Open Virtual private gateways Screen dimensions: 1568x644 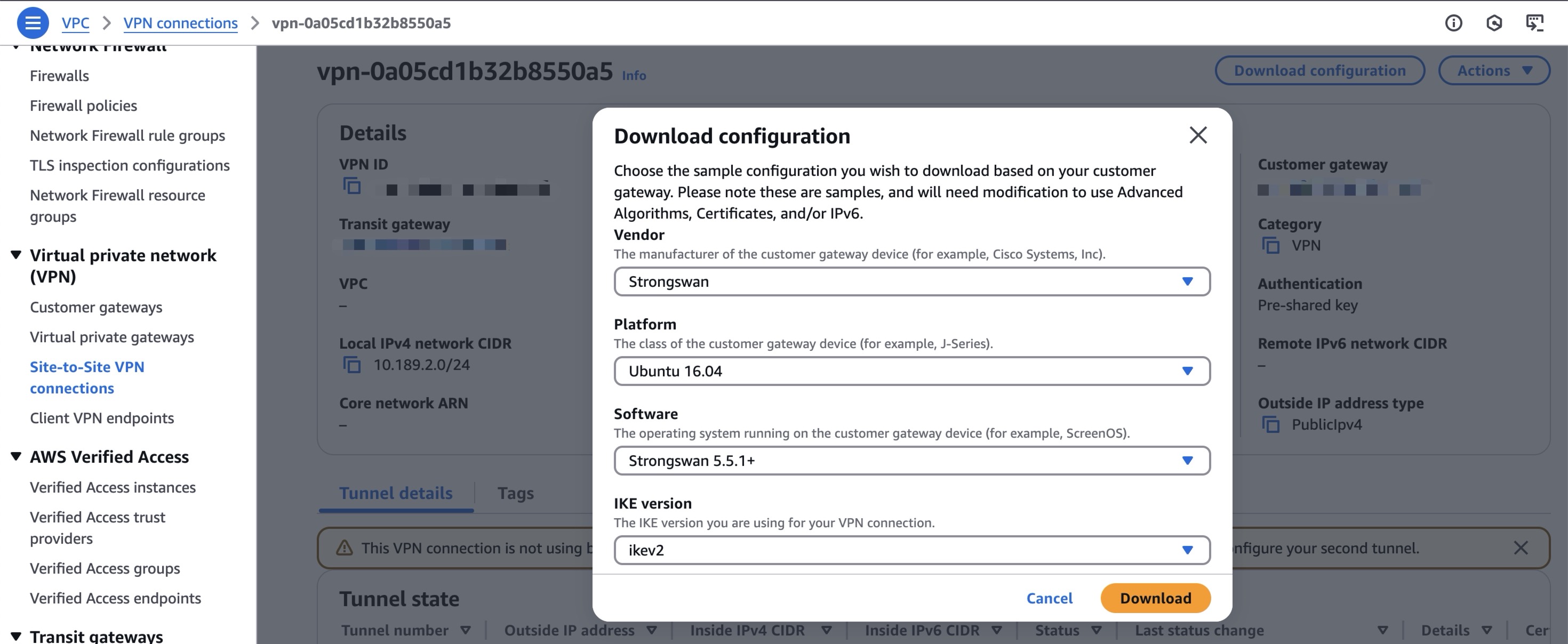(x=112, y=336)
